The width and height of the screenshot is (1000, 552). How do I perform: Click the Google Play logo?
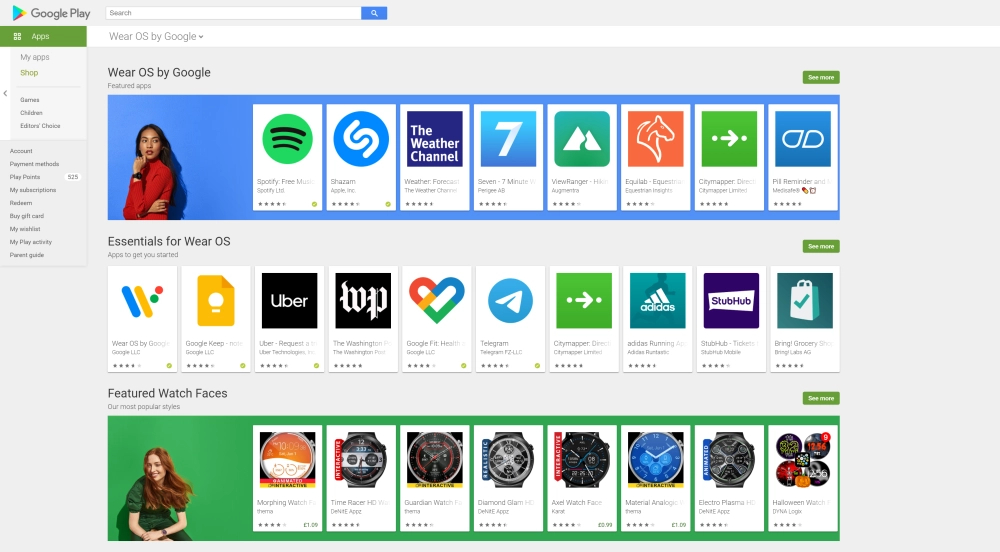(x=51, y=13)
